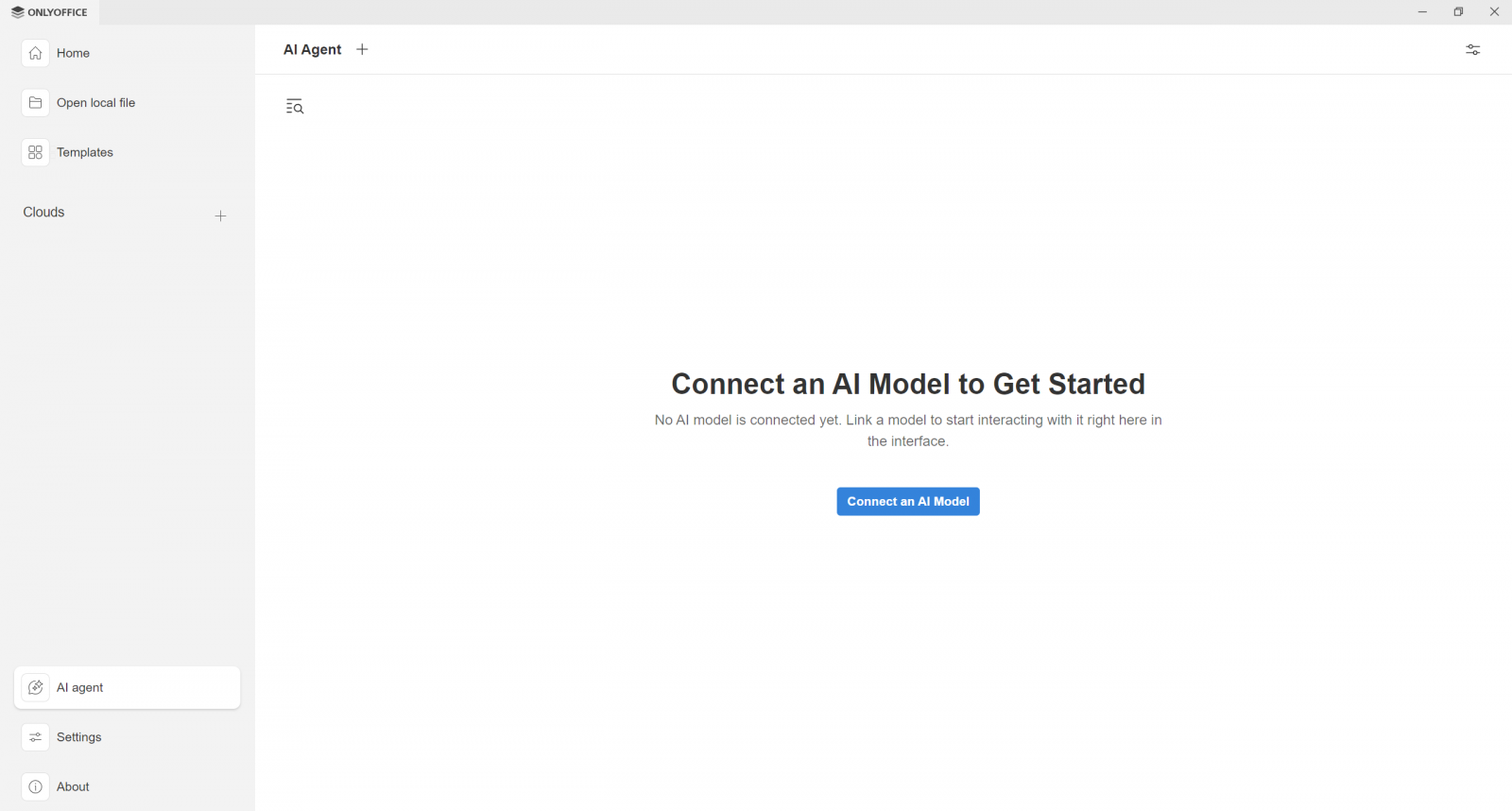This screenshot has width=1512, height=811.
Task: Open the chat history search icon
Action: 295,107
